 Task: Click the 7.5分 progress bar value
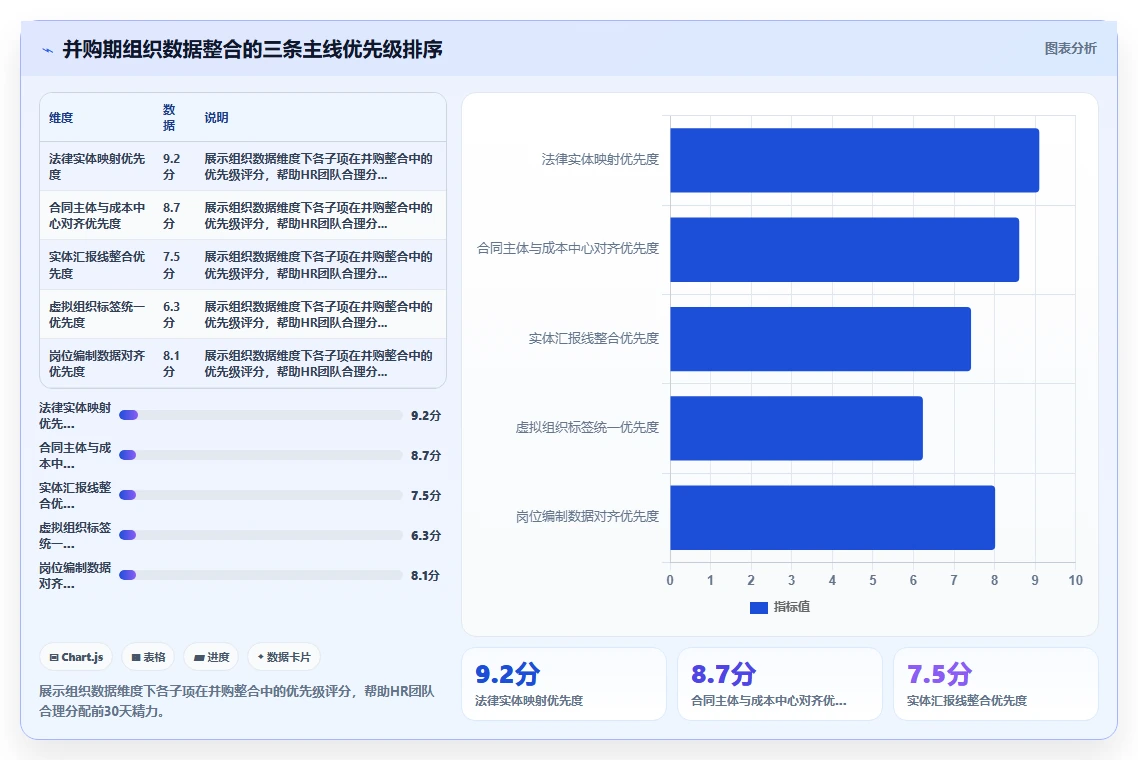click(426, 495)
